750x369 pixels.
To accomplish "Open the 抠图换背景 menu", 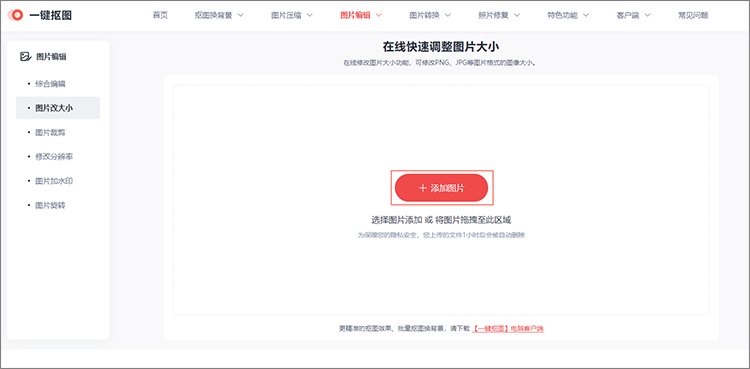I will [x=213, y=15].
